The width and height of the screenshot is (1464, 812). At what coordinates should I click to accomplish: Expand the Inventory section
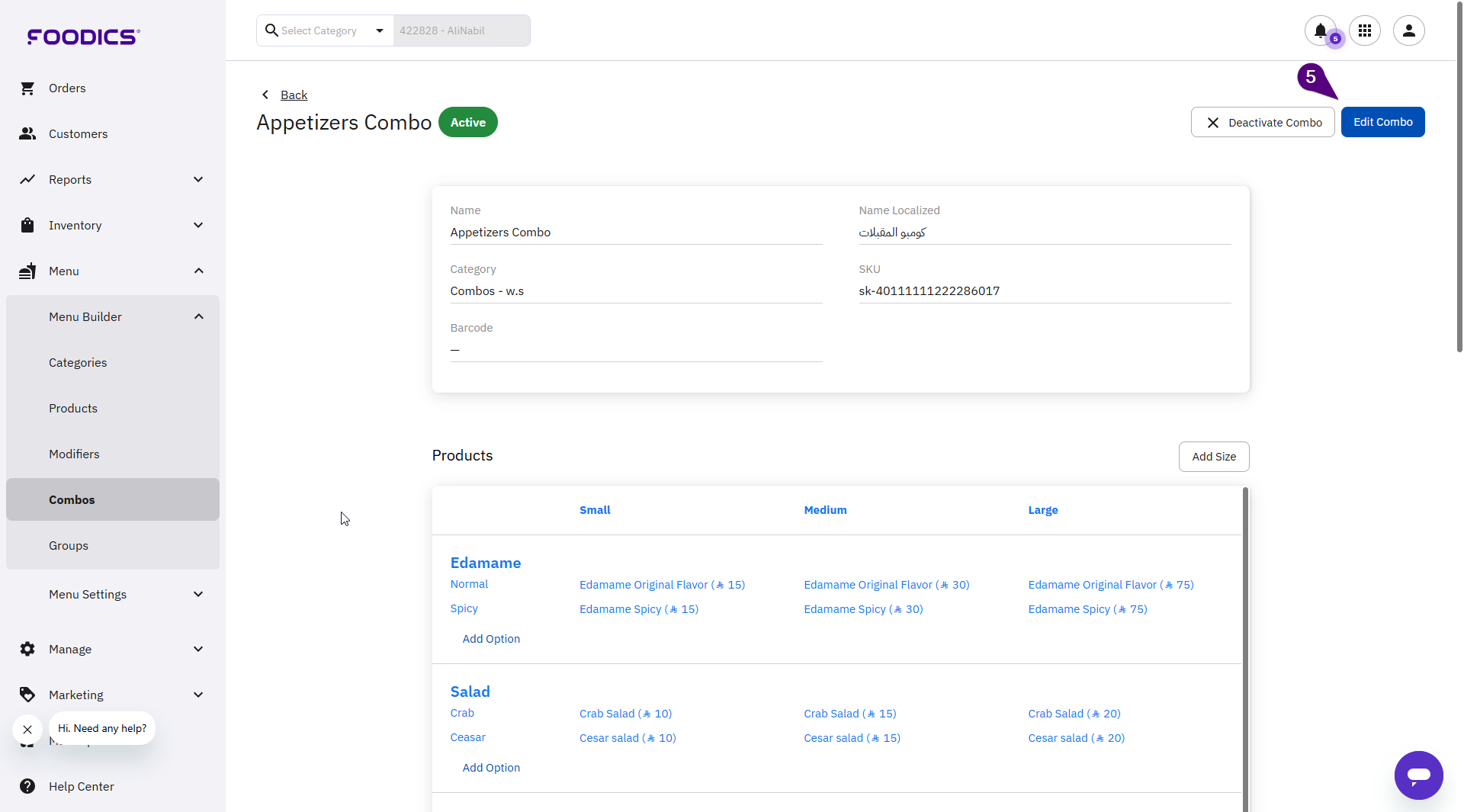198,226
